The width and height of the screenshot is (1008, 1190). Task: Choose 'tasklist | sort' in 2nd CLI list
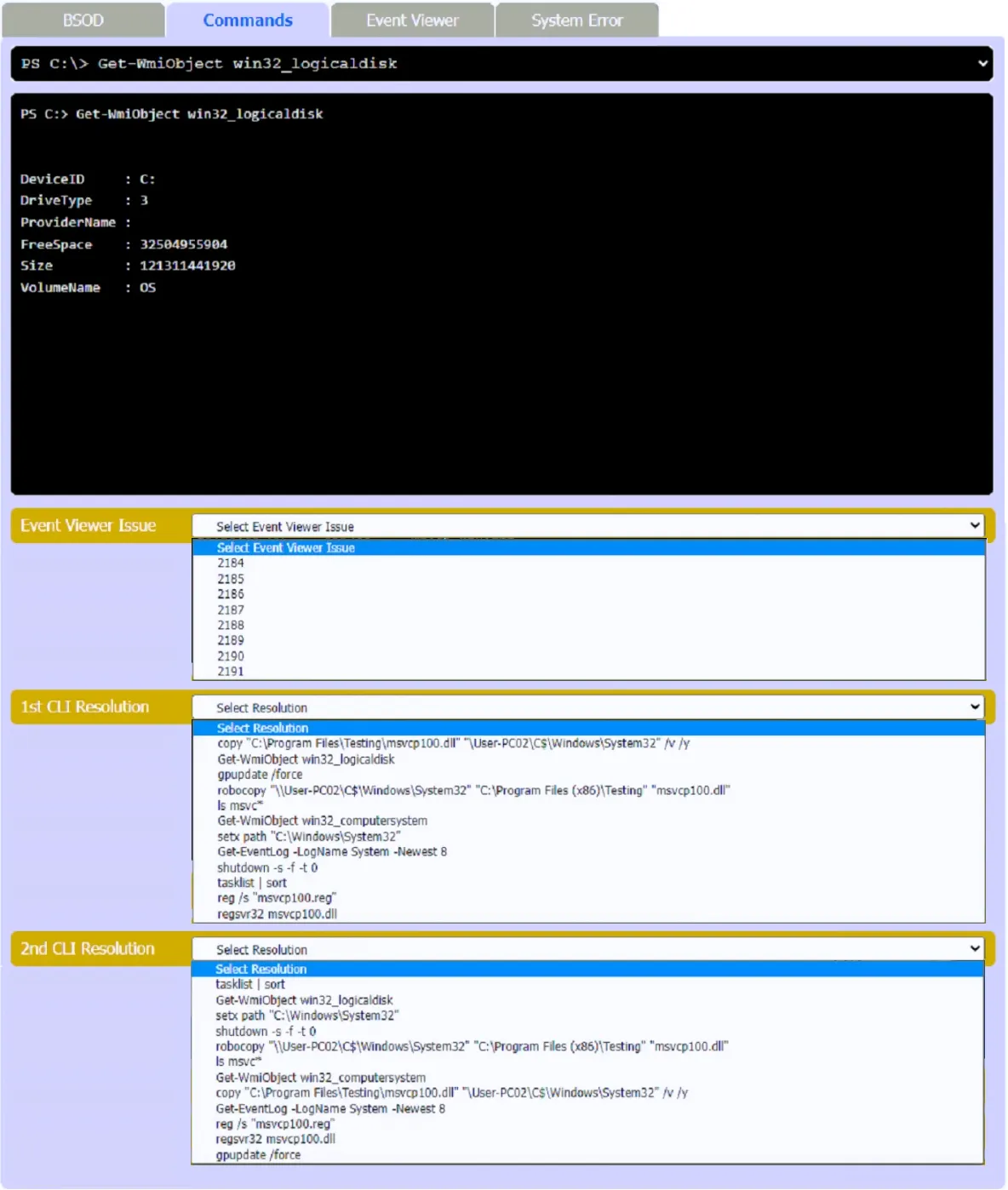click(x=587, y=985)
